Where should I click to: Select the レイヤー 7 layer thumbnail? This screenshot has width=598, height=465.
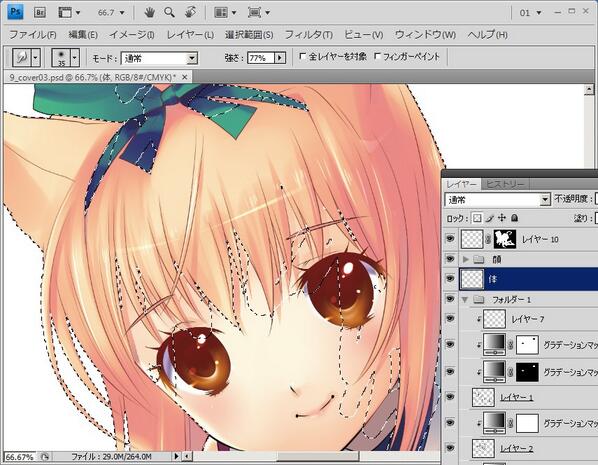[494, 319]
